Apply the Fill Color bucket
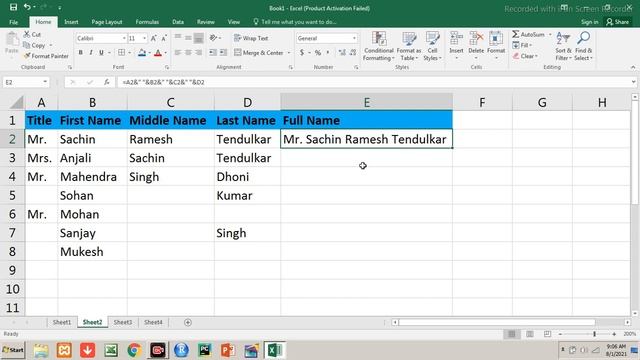The image size is (640, 360). [x=142, y=52]
